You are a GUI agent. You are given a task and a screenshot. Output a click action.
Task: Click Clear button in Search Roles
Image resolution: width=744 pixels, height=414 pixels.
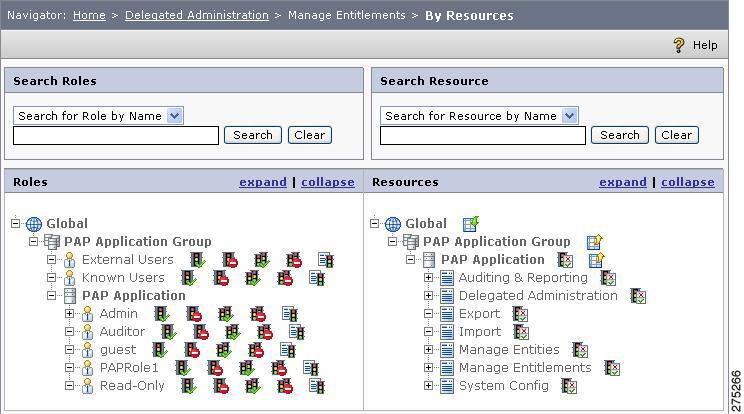tap(310, 135)
